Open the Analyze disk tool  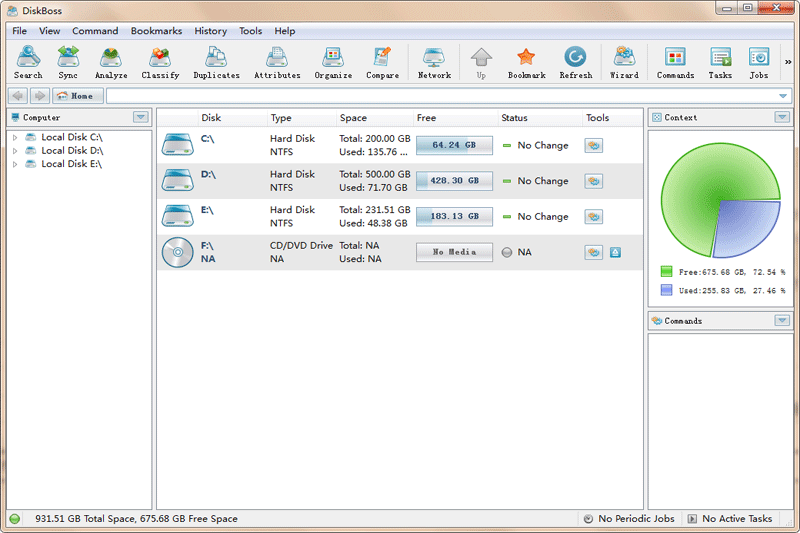click(x=111, y=62)
